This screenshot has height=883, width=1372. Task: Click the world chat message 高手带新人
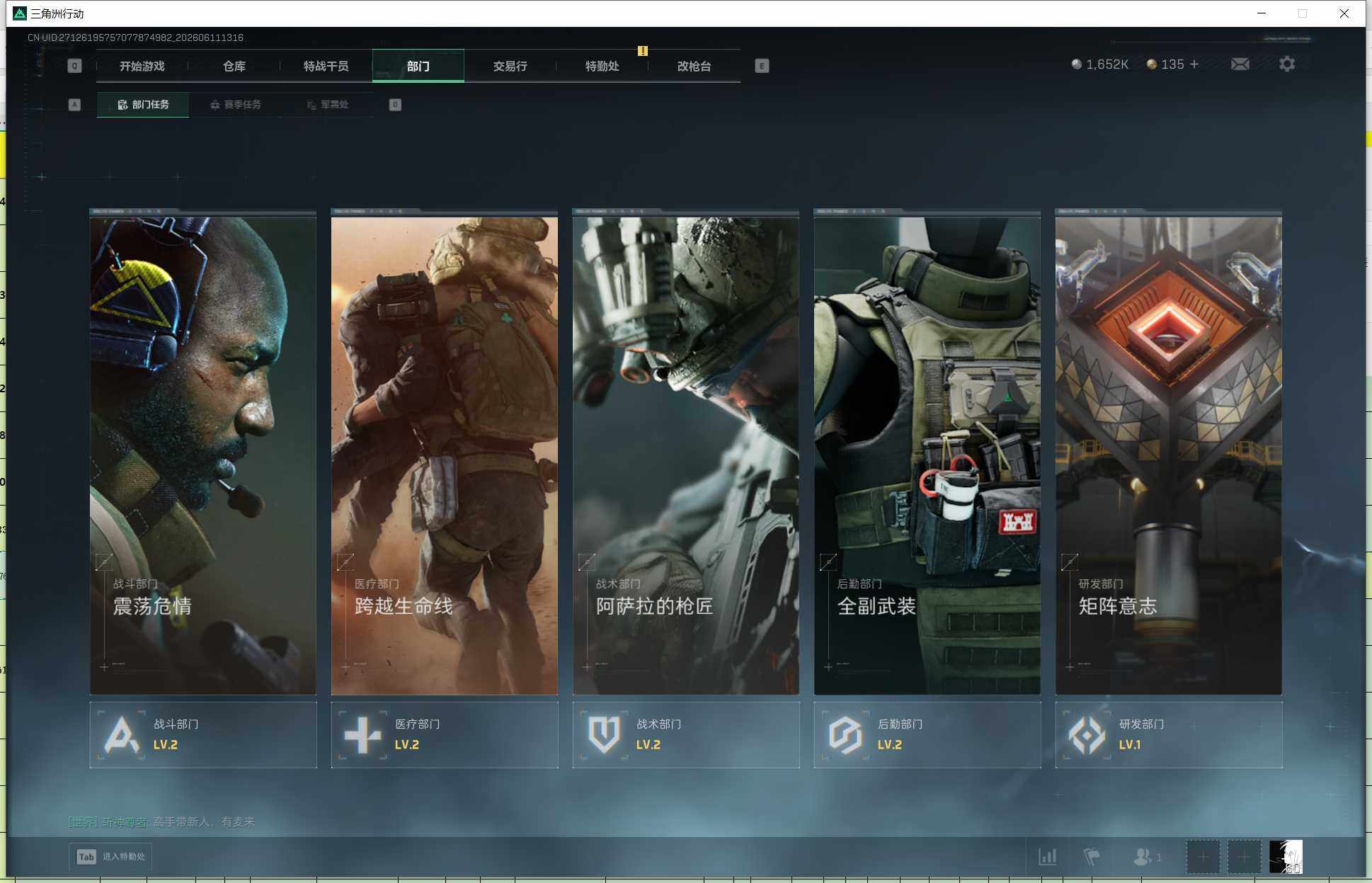click(204, 822)
